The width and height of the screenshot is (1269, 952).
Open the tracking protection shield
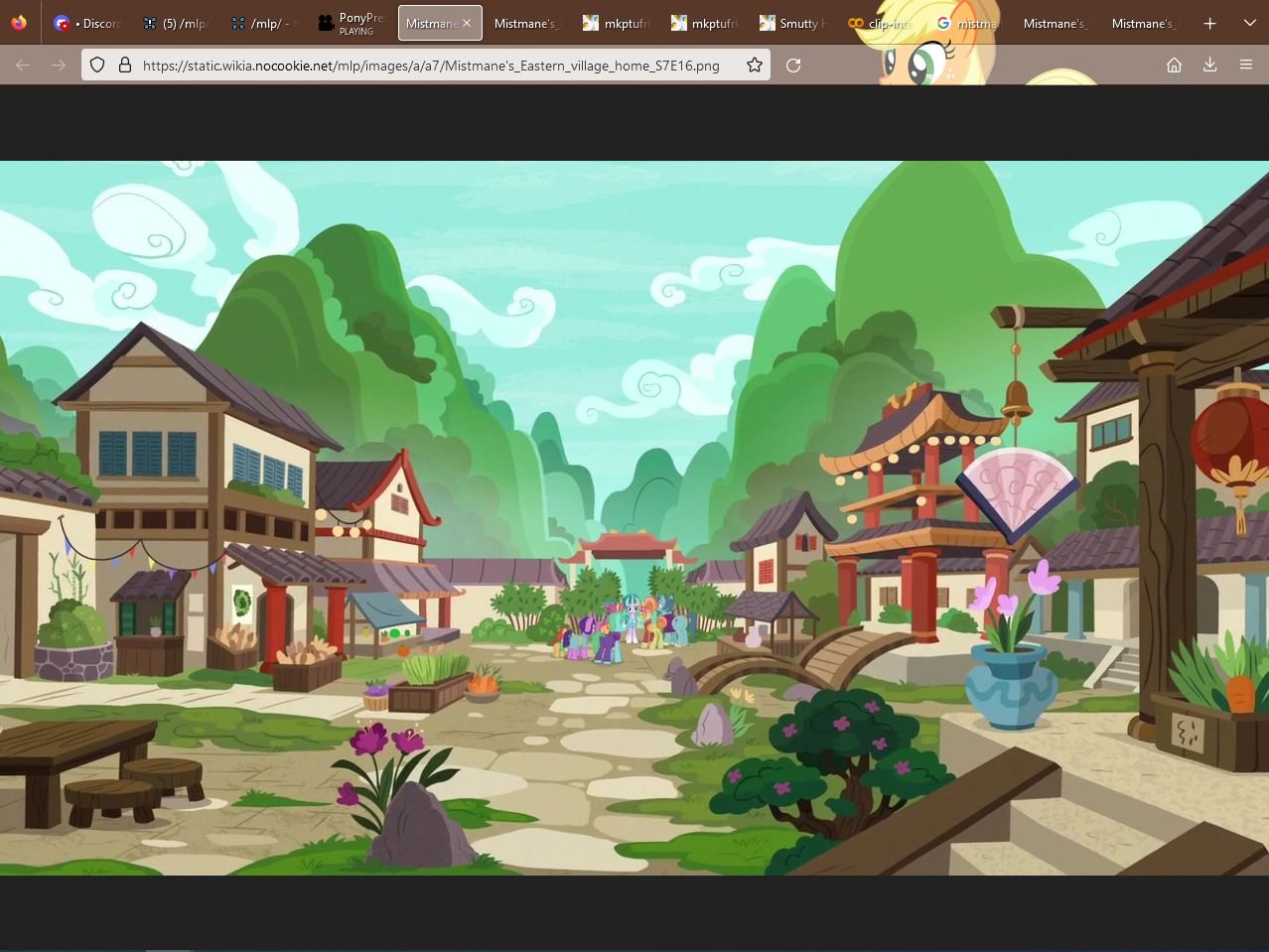97,65
